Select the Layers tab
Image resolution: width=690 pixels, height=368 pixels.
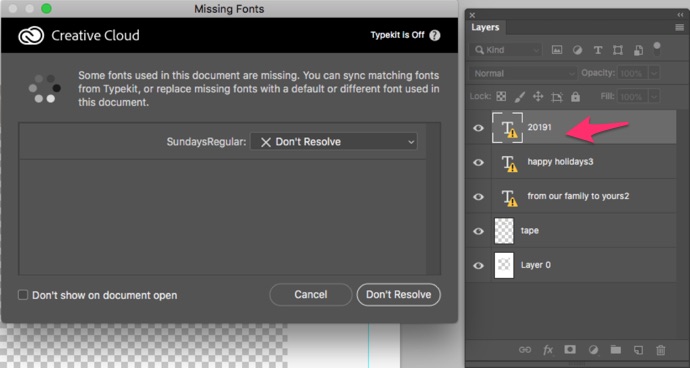485,27
